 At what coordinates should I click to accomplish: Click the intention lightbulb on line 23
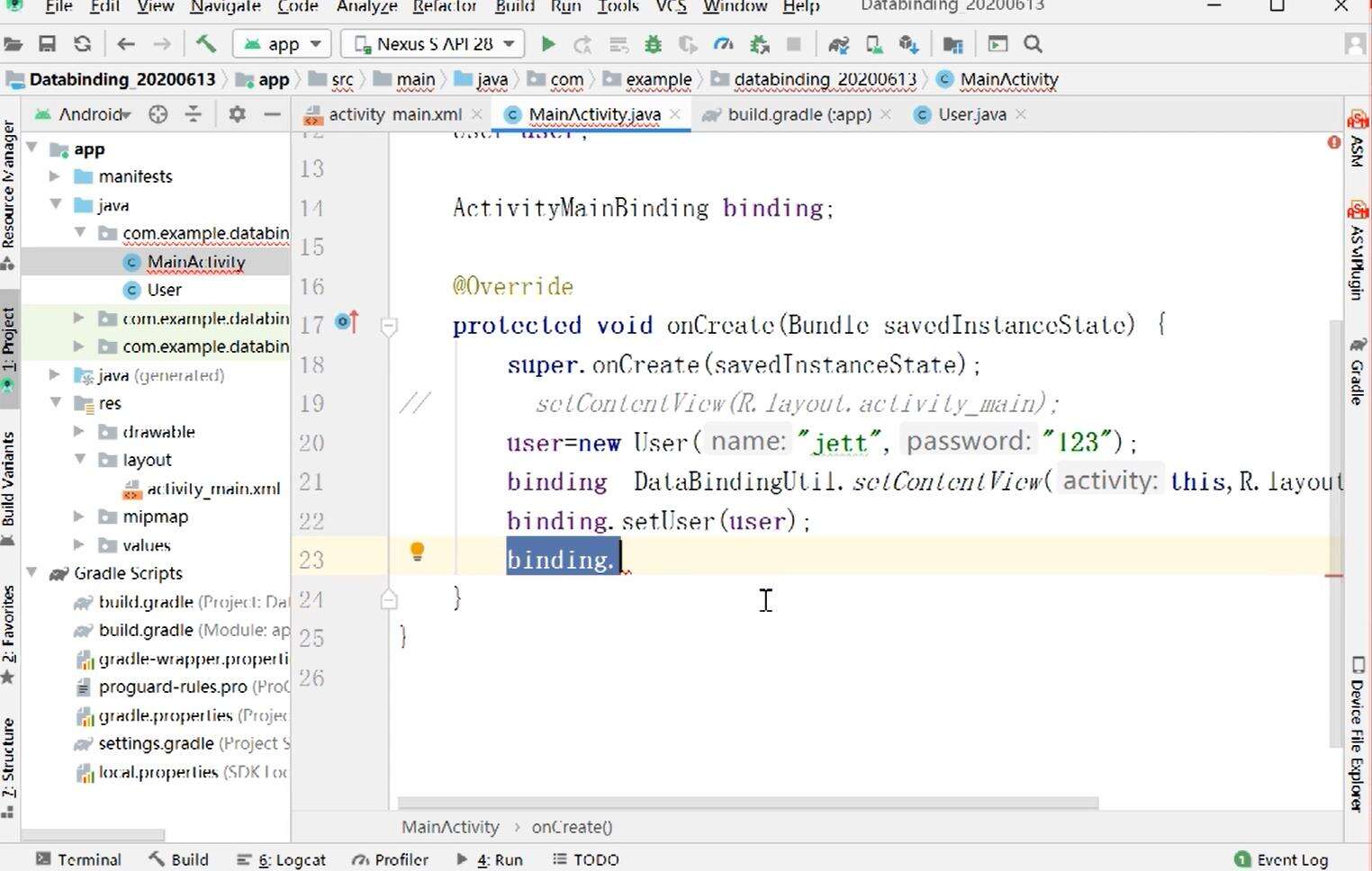[x=417, y=552]
